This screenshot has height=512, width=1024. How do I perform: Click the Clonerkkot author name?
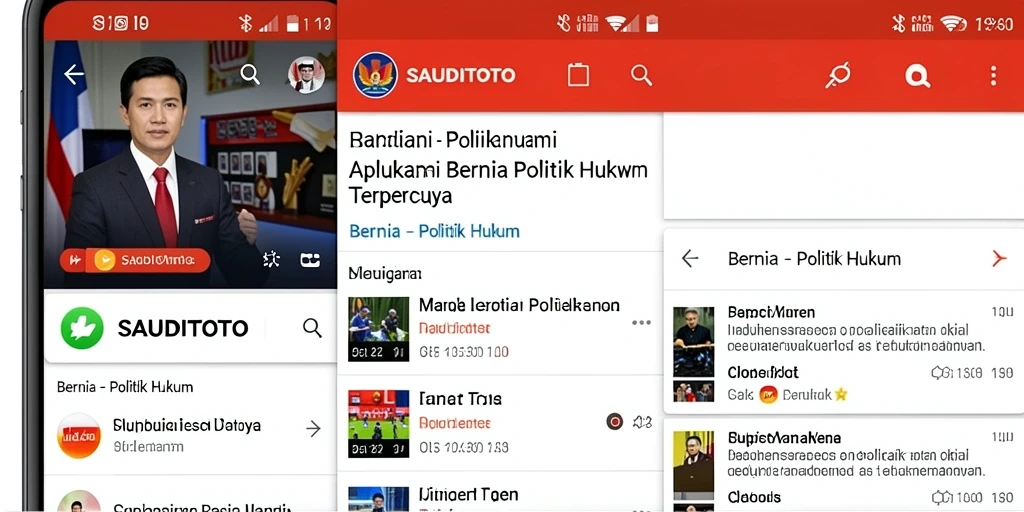coord(763,373)
